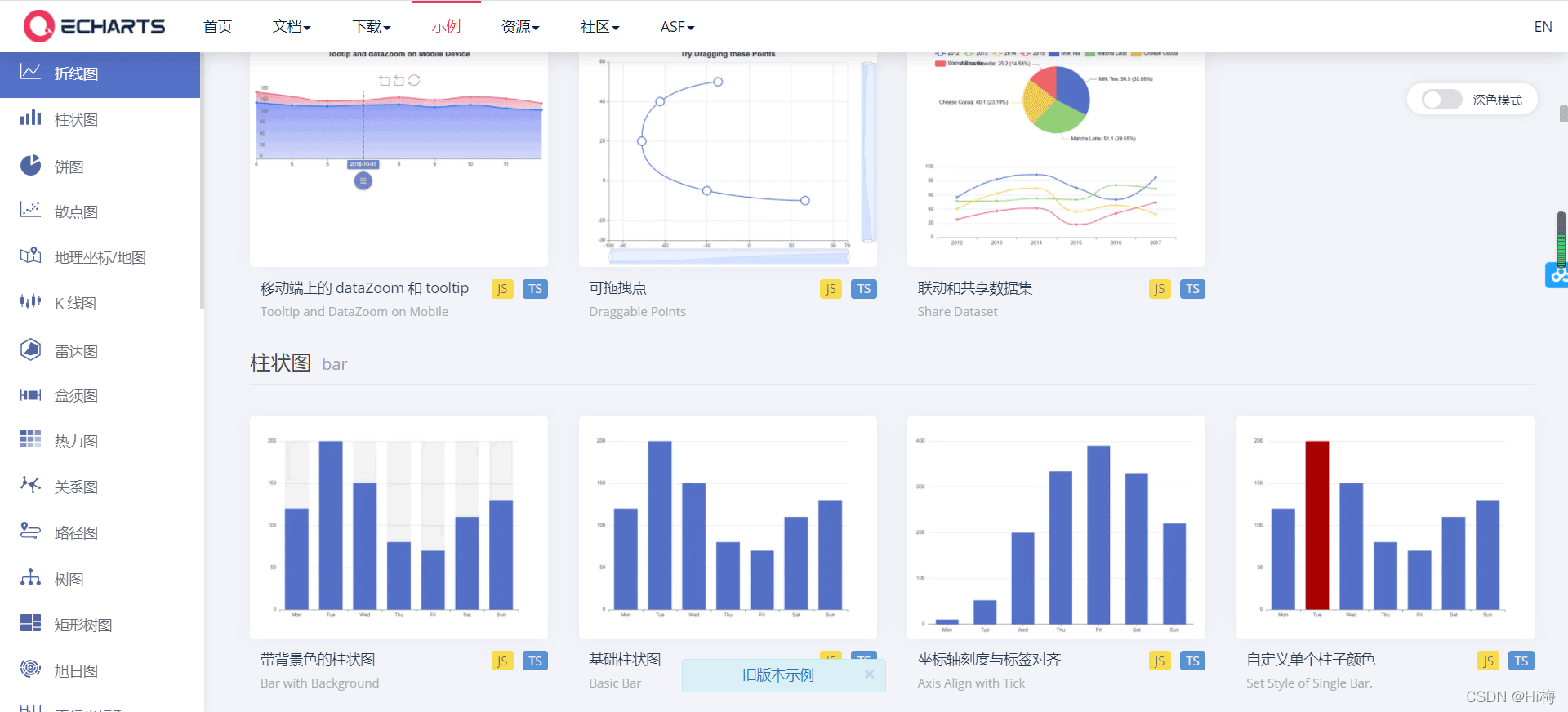Select the graph relation icon 关系图
Screen dimensions: 1568x712
tap(31, 486)
